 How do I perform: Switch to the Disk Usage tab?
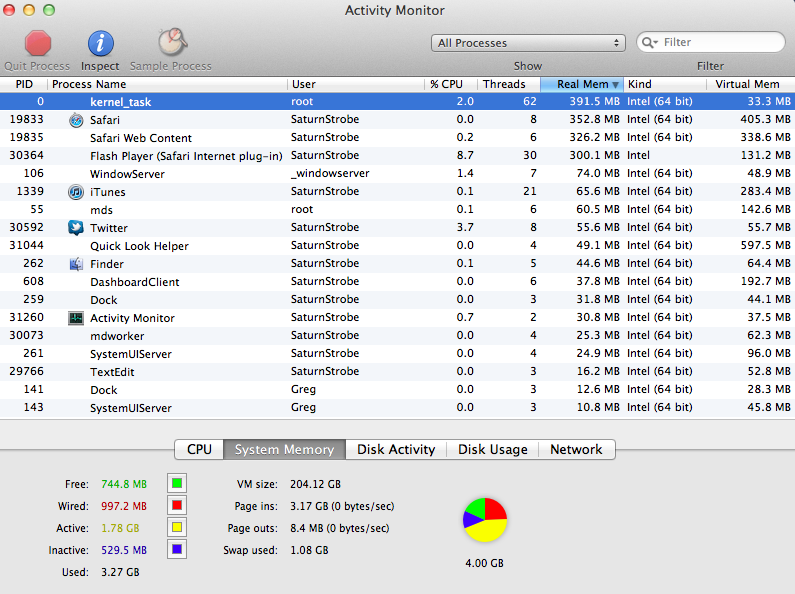pyautogui.click(x=492, y=450)
